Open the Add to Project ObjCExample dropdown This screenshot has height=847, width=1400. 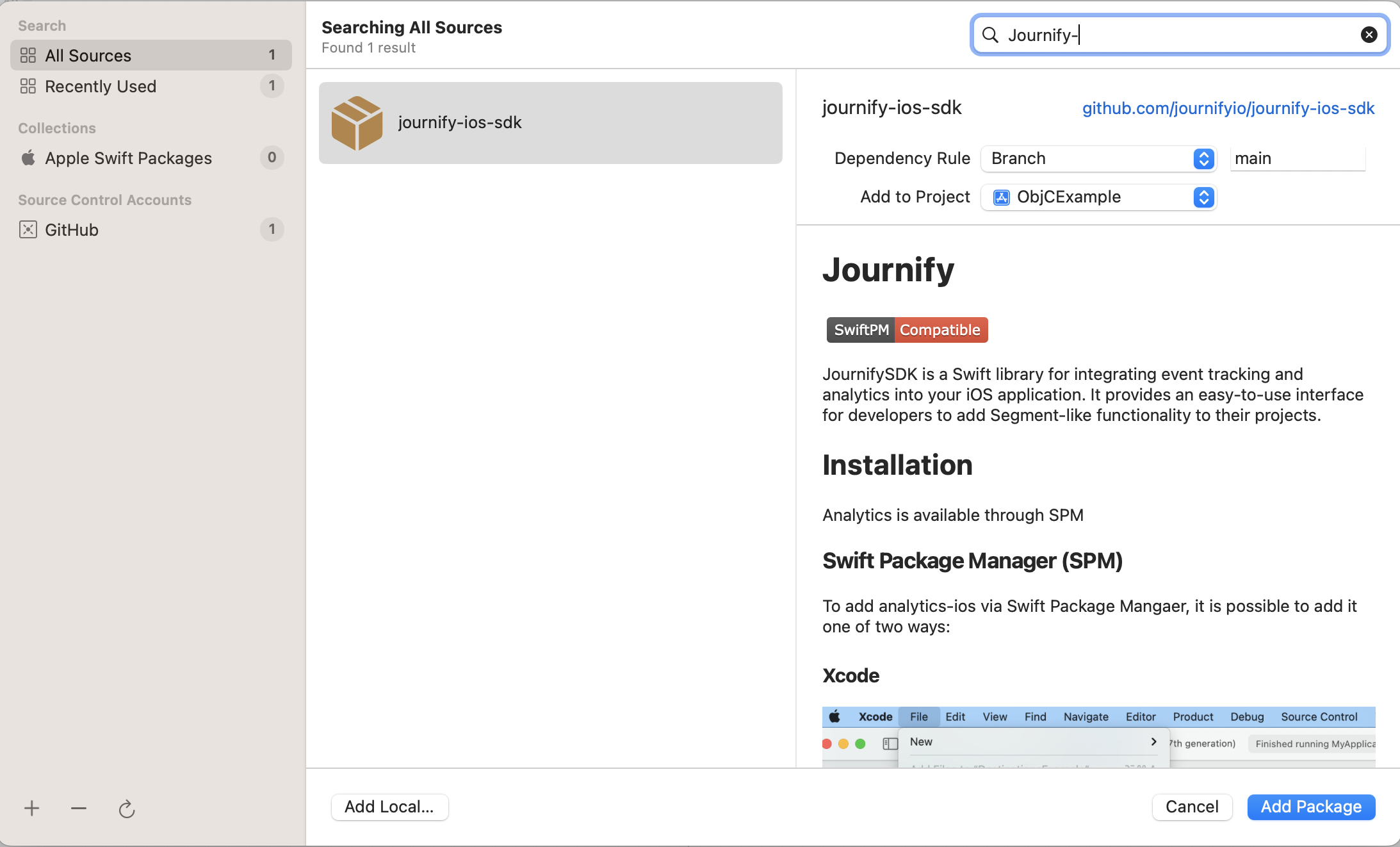click(1098, 197)
